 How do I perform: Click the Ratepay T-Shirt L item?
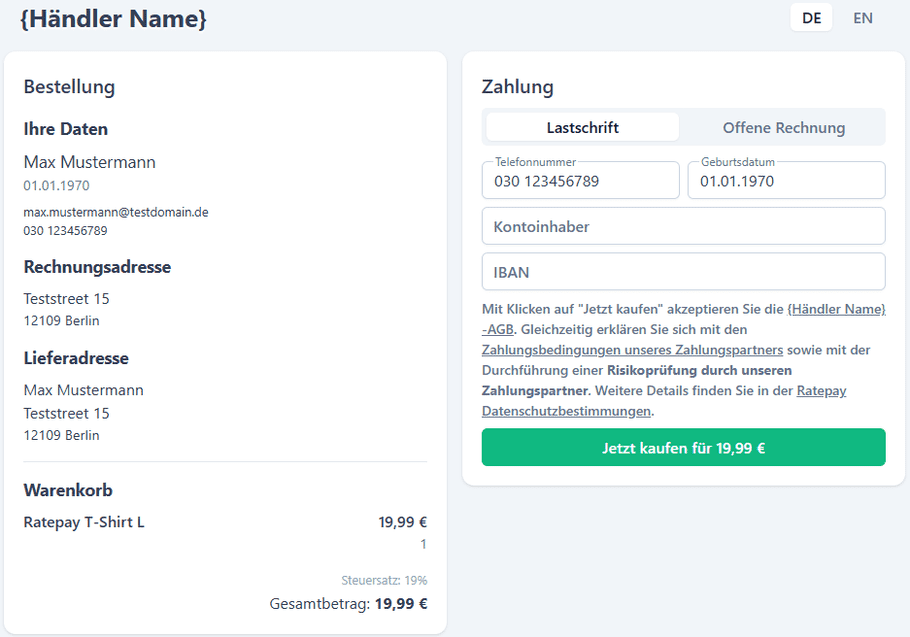(84, 522)
